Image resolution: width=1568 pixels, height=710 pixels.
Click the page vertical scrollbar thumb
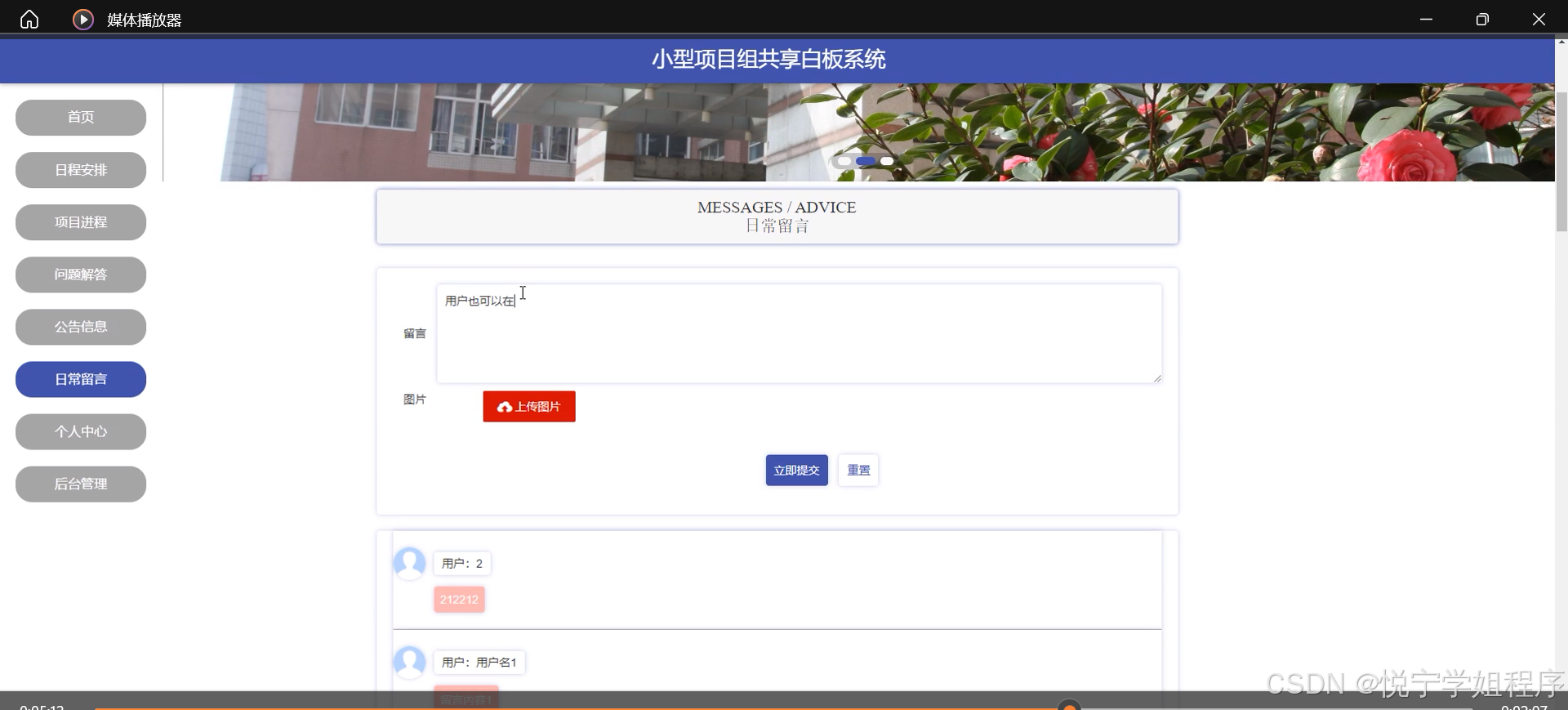click(x=1561, y=162)
